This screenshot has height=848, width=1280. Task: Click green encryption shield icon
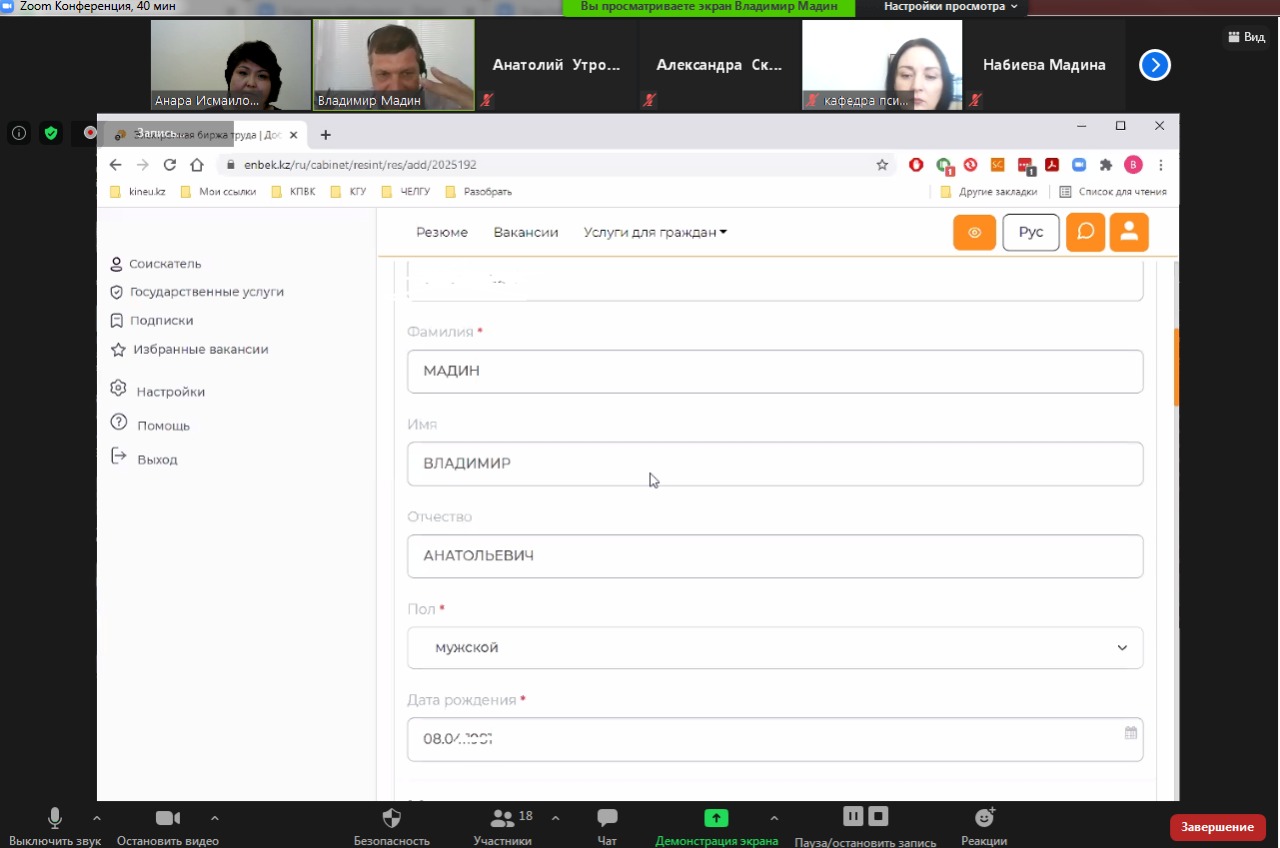point(51,132)
